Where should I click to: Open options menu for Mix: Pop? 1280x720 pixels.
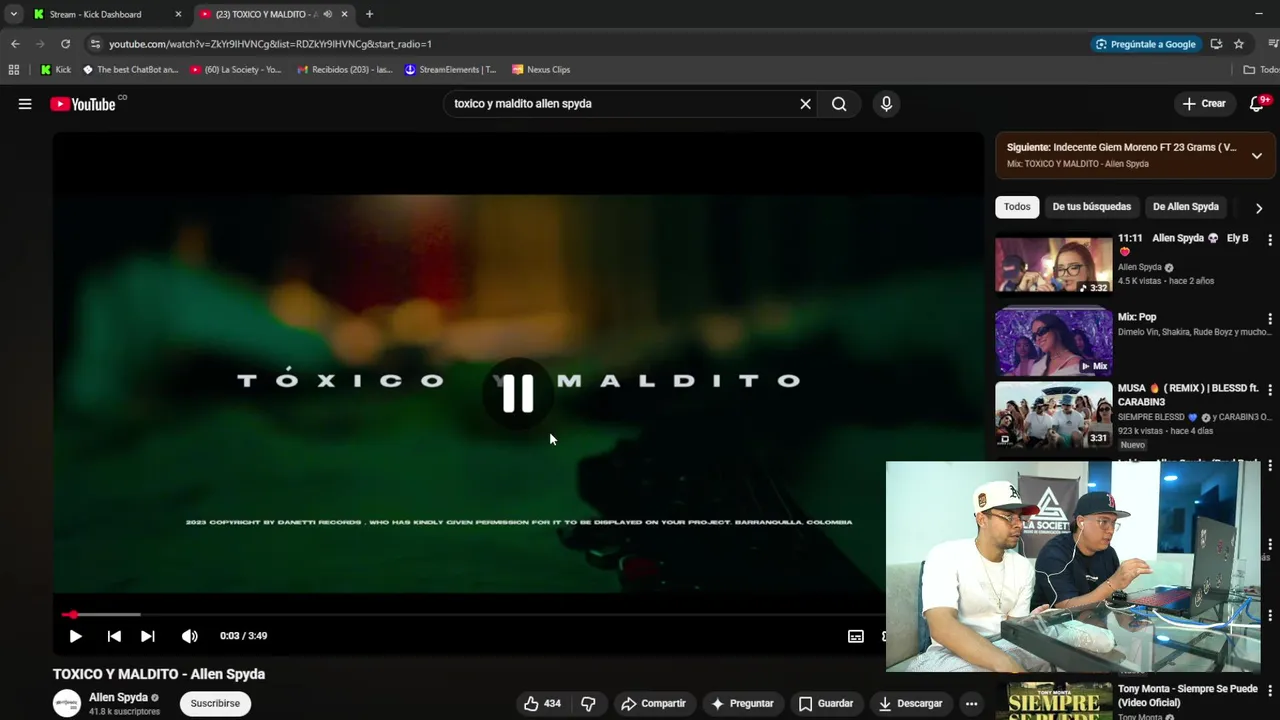pyautogui.click(x=1270, y=319)
